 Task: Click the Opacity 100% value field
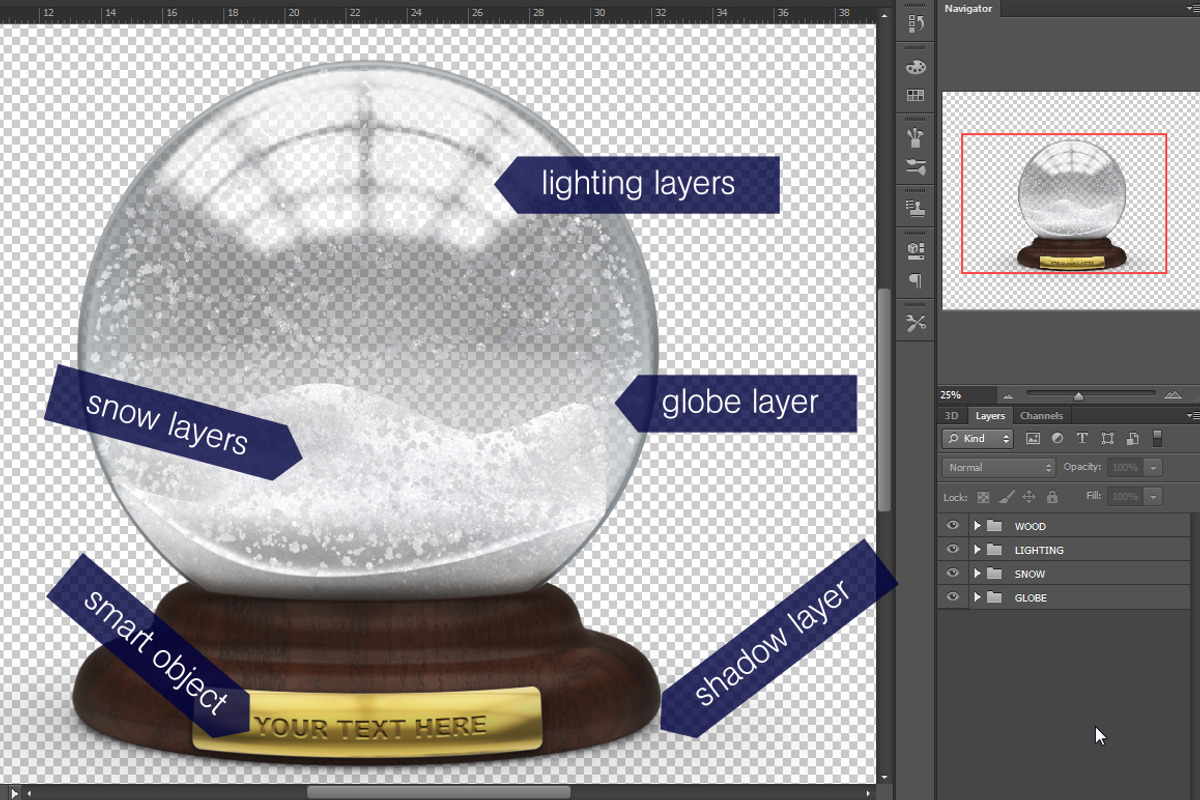tap(1124, 467)
